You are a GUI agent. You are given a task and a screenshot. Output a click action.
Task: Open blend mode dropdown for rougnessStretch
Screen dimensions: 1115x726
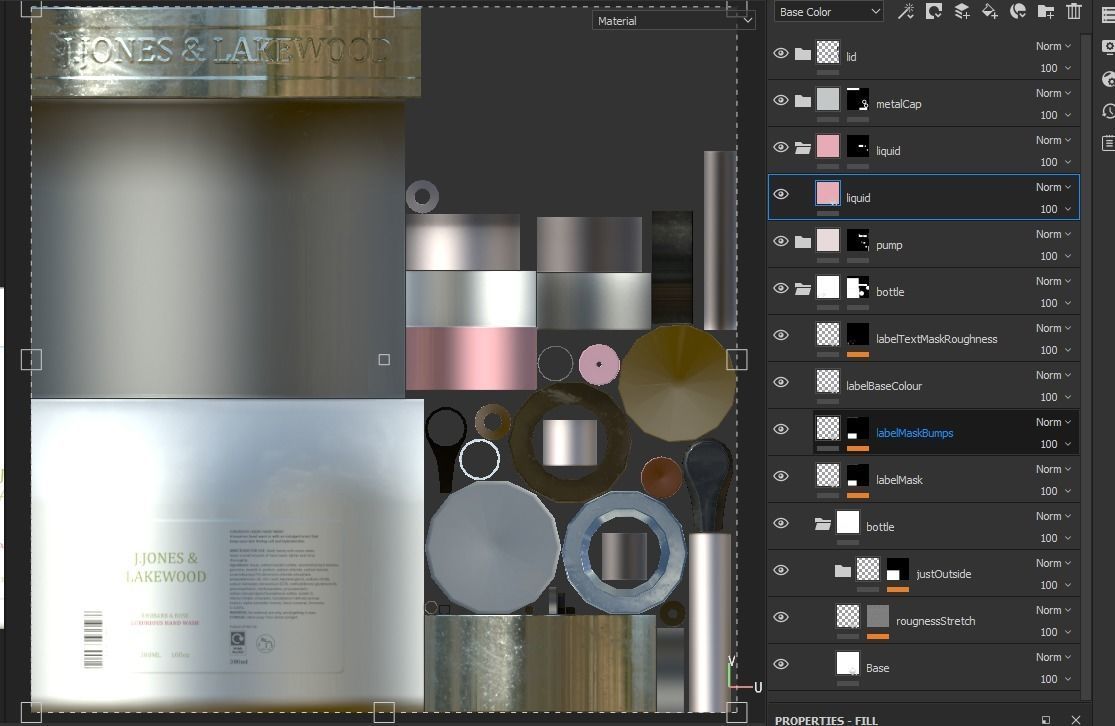click(x=1053, y=609)
